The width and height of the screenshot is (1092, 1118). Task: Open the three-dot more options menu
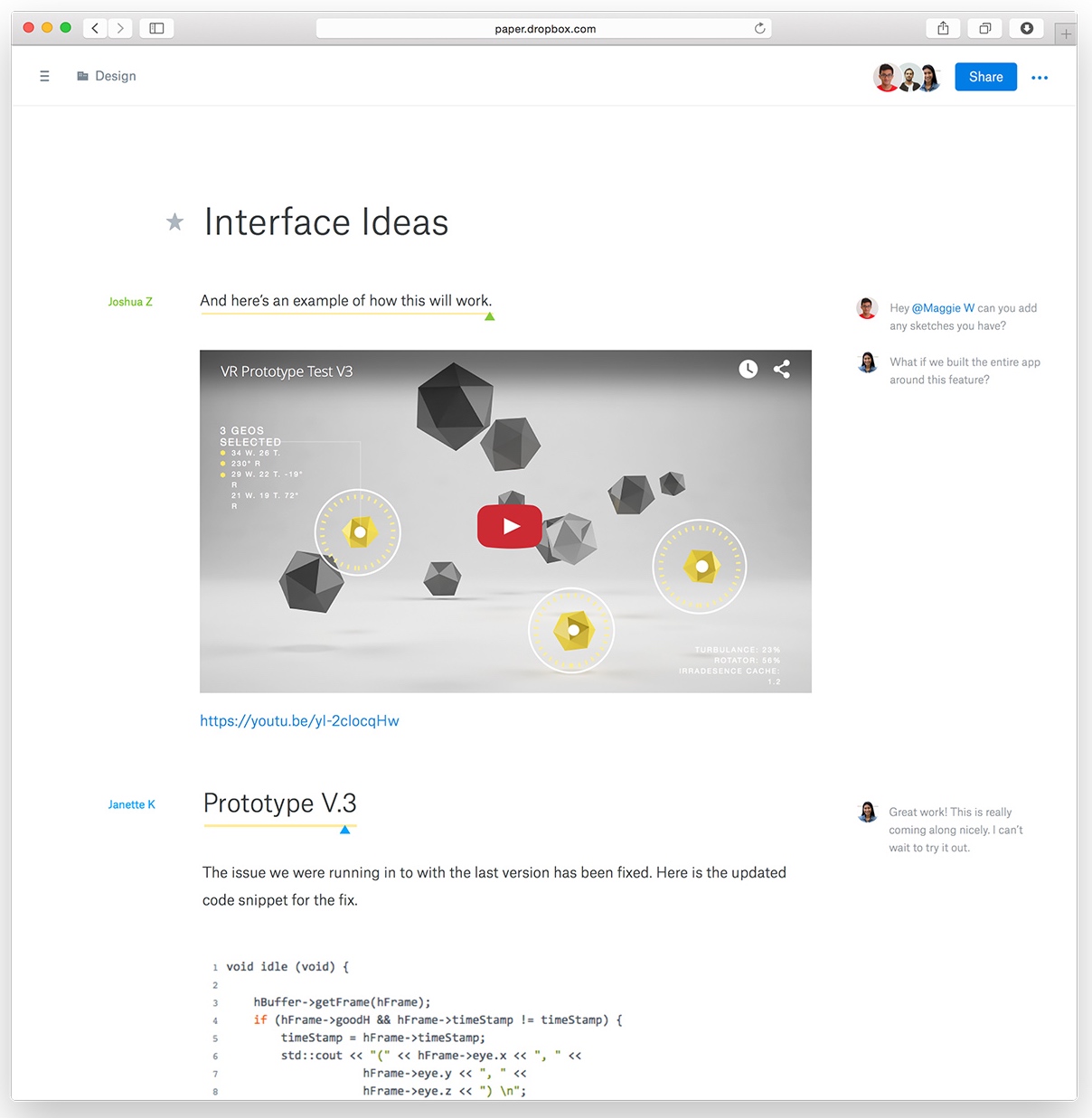tap(1040, 78)
